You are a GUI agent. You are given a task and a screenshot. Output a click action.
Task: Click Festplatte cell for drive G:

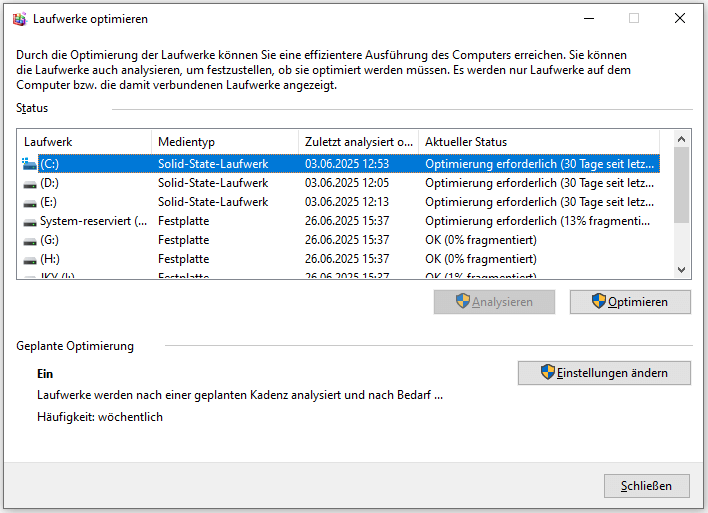coord(183,240)
